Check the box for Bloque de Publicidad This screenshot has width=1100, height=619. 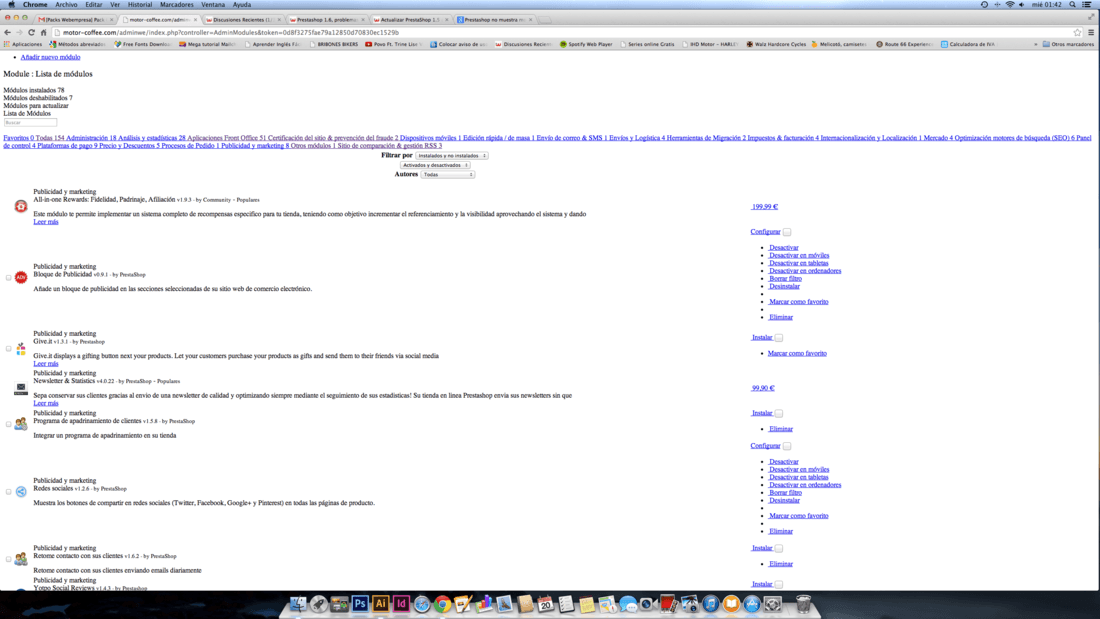click(x=8, y=278)
